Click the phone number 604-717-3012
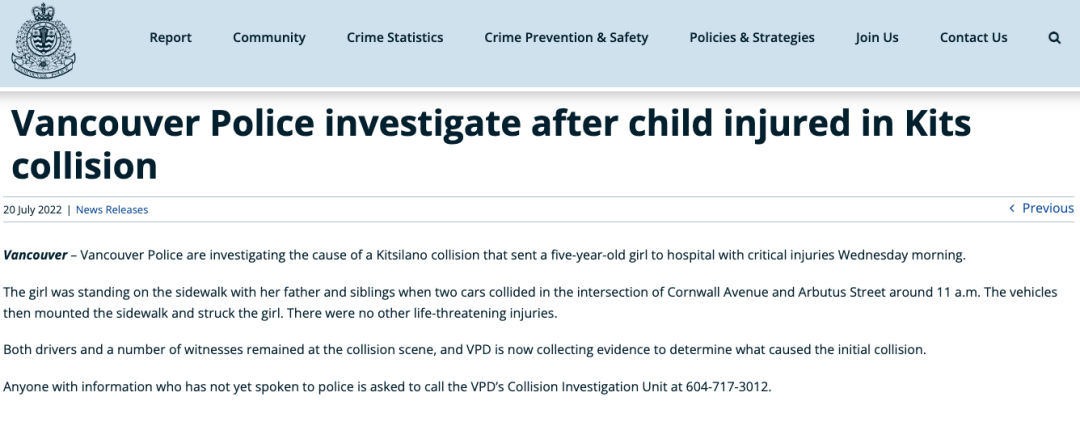This screenshot has height=422, width=1080. click(x=727, y=386)
